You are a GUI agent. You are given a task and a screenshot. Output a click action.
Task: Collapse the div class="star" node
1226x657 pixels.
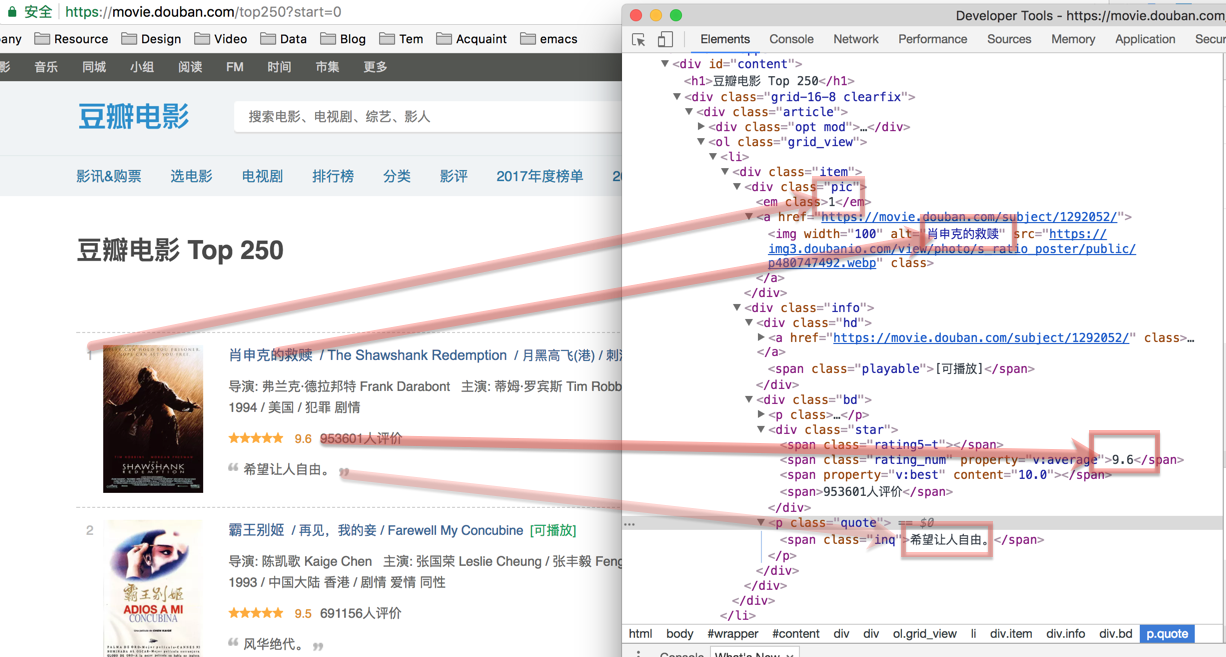(x=761, y=430)
